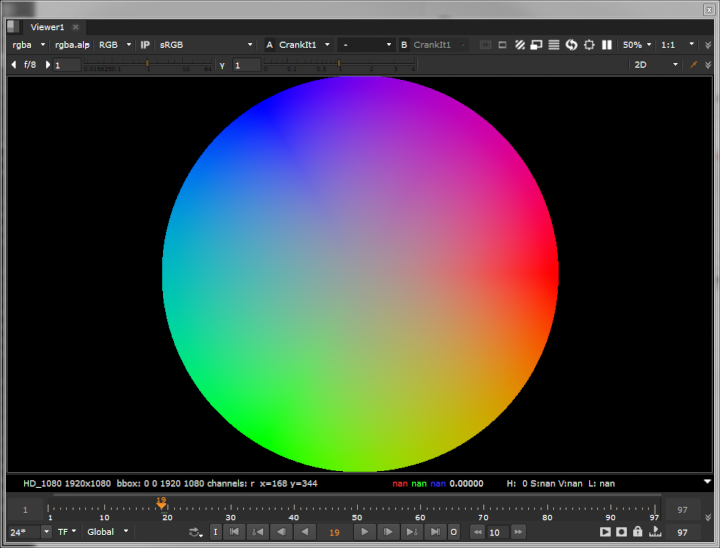Select the Viewer1 tab
Image resolution: width=720 pixels, height=548 pixels.
tap(45, 26)
